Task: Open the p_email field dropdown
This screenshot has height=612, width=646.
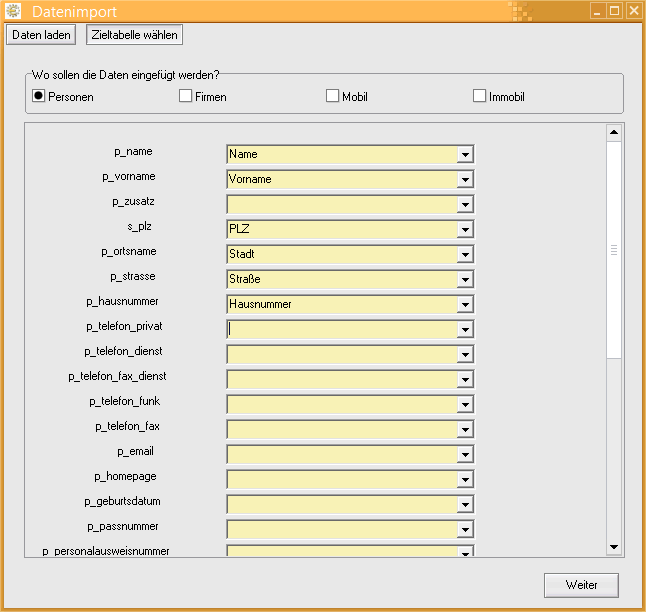Action: coord(464,454)
